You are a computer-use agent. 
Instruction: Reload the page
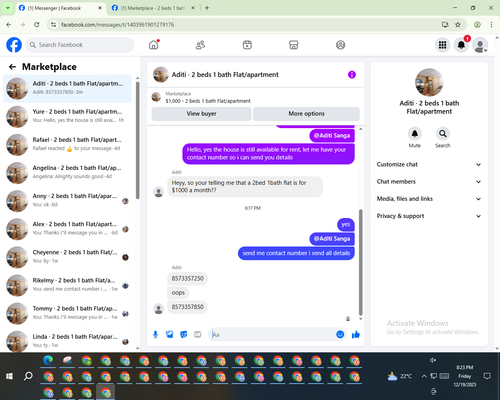point(37,25)
